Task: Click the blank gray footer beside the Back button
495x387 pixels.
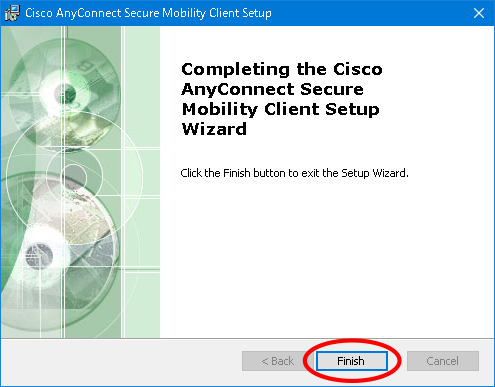Action: coord(120,362)
